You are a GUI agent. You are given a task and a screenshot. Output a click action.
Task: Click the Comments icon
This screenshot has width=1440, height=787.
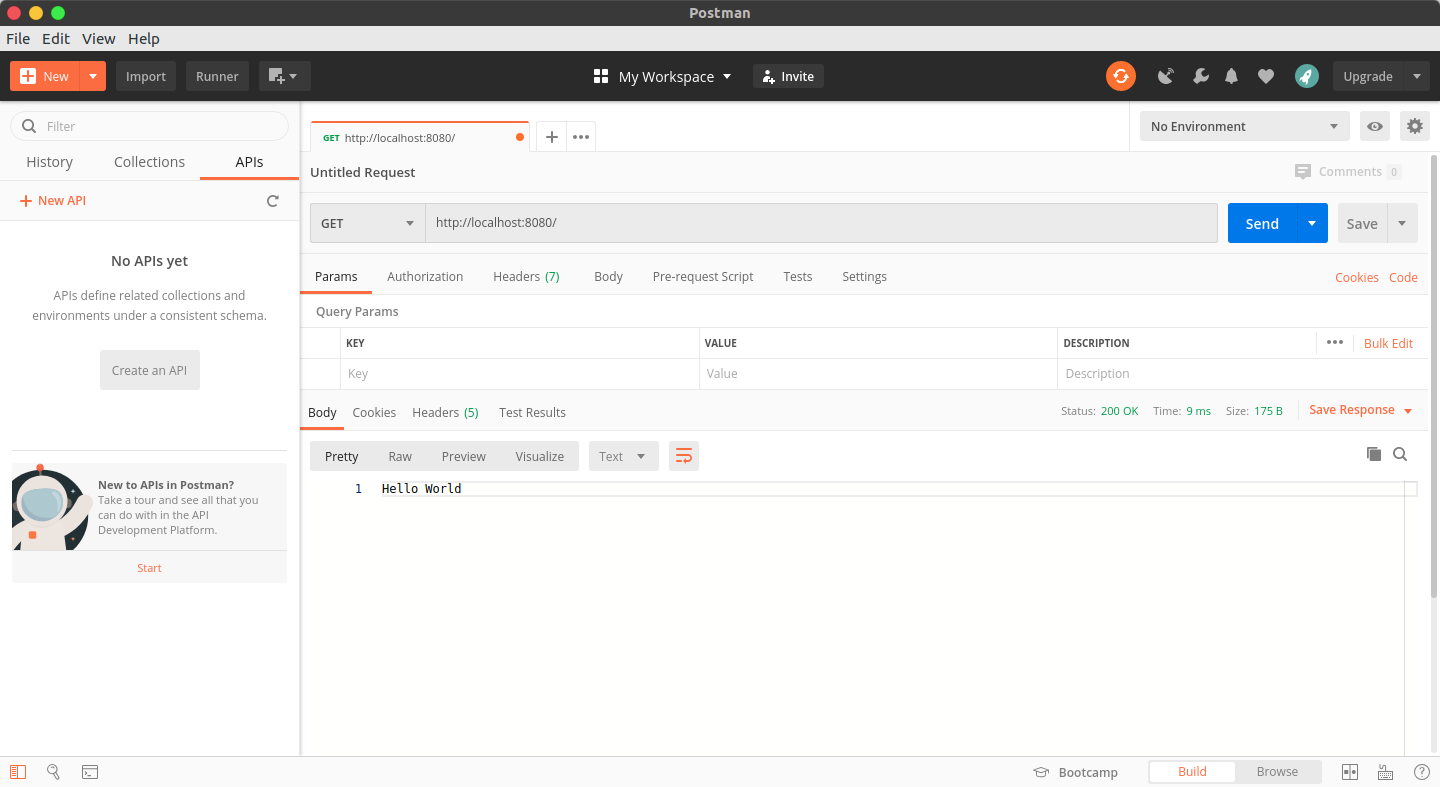pyautogui.click(x=1302, y=171)
